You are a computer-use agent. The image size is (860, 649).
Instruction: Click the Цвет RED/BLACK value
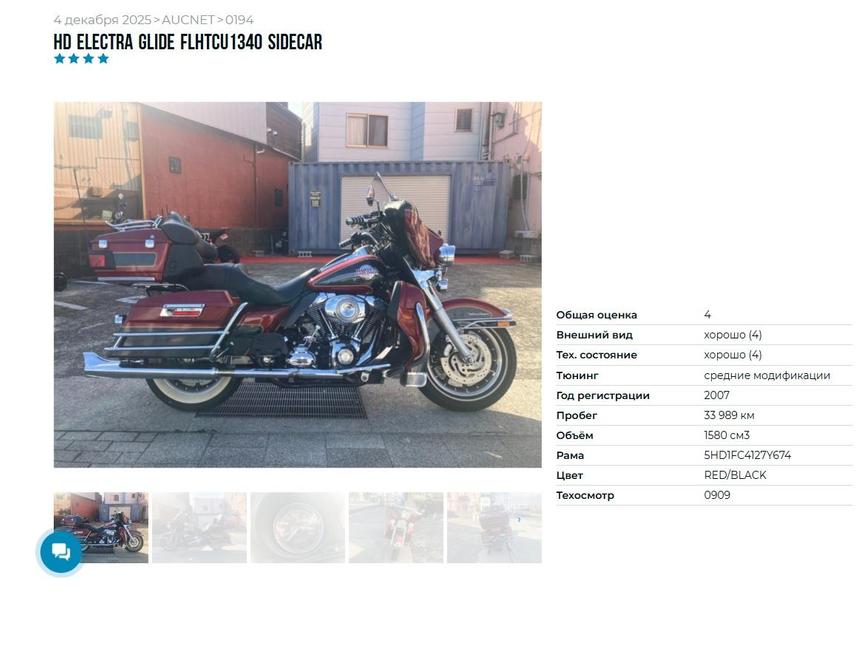point(735,475)
